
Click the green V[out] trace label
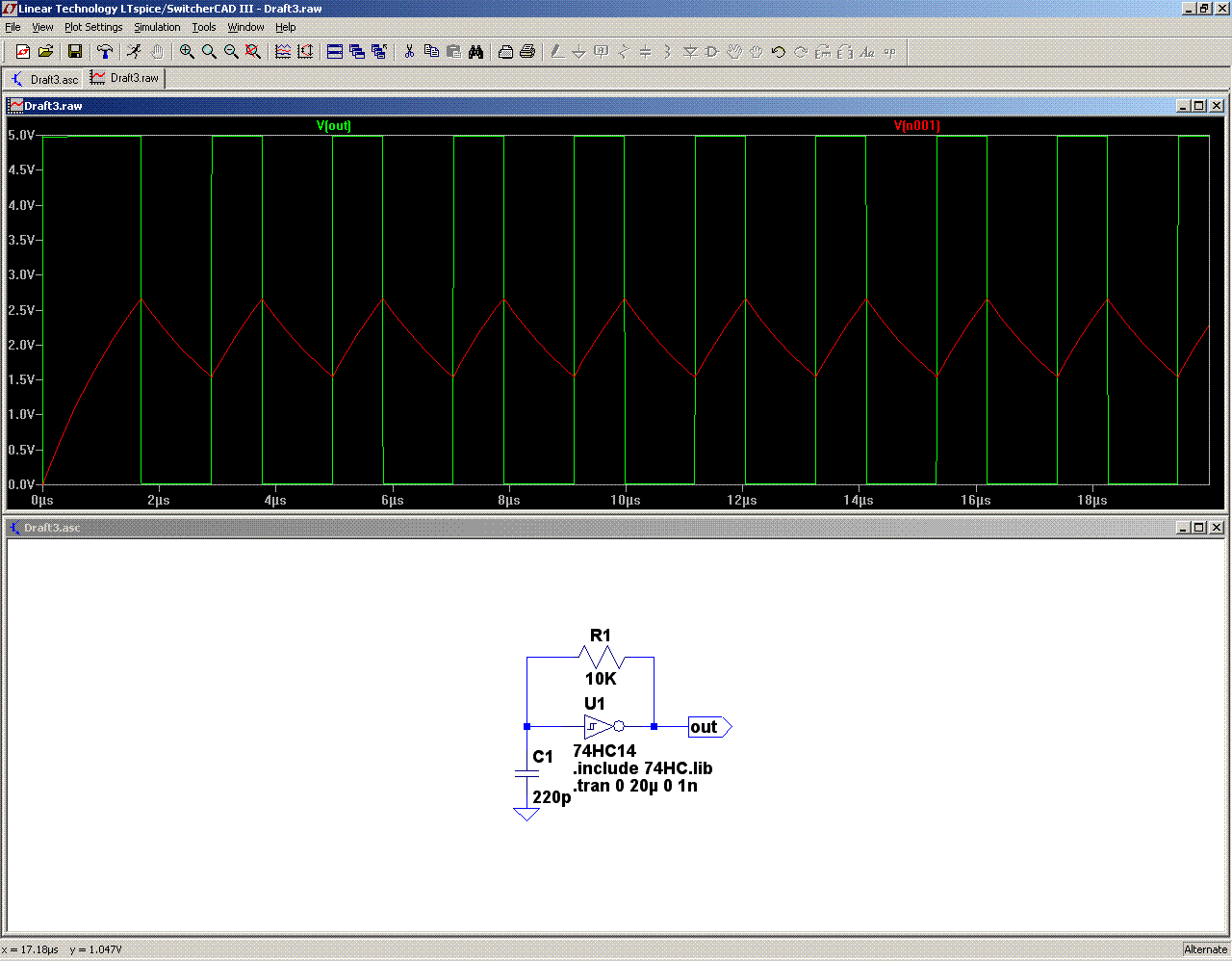pos(334,126)
